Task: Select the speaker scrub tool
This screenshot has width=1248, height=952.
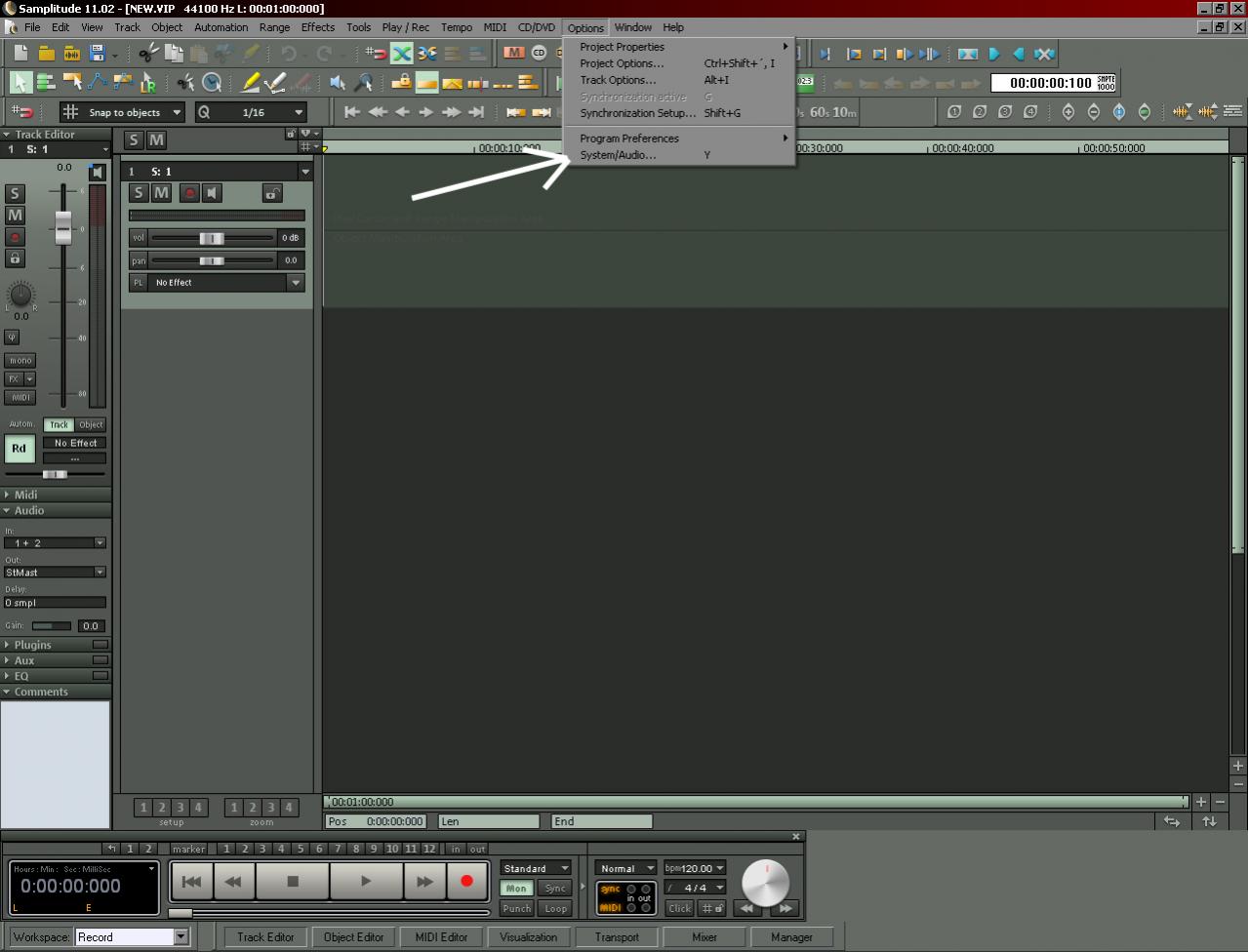Action: 338,83
